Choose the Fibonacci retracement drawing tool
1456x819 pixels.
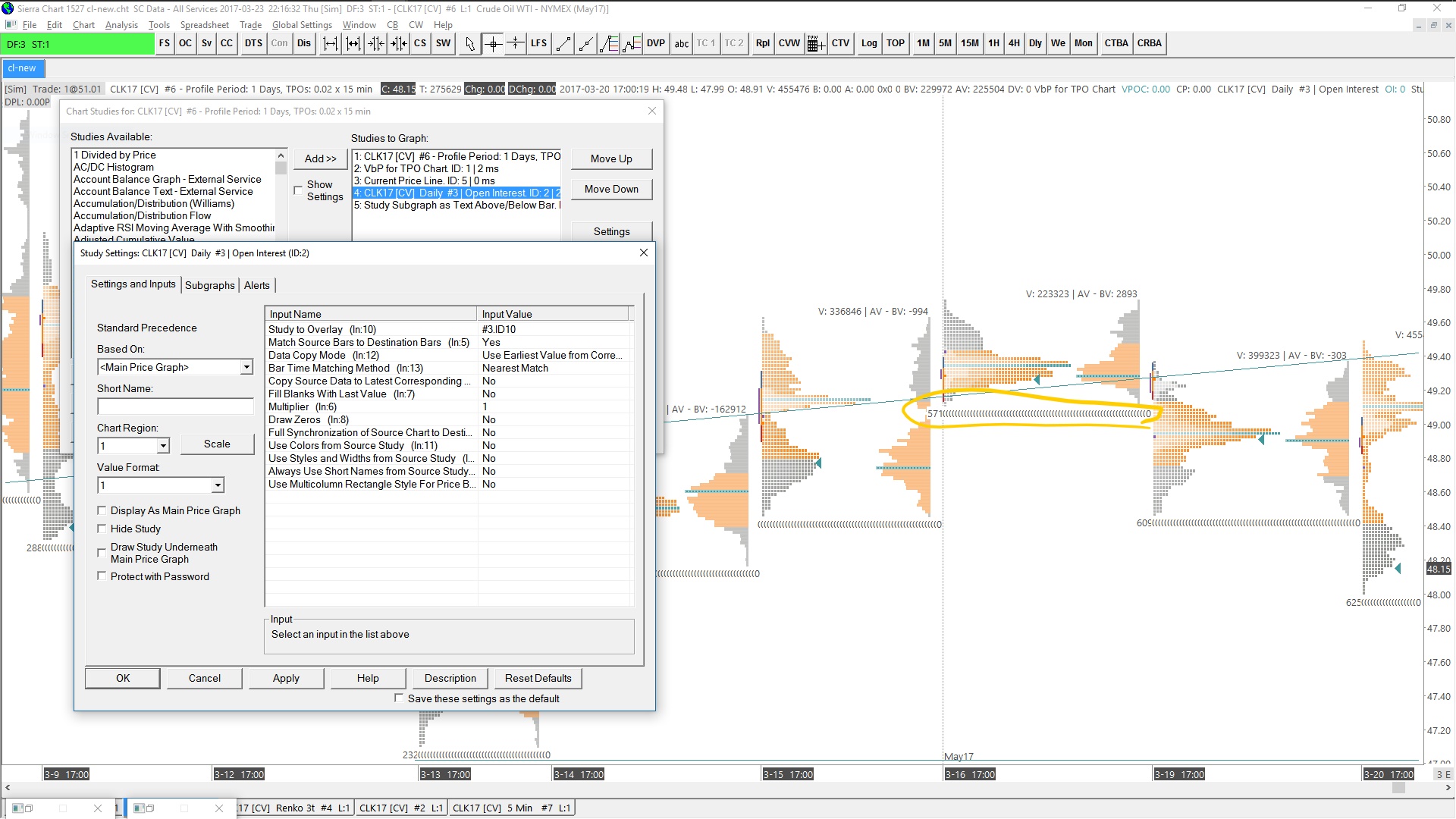coord(609,44)
